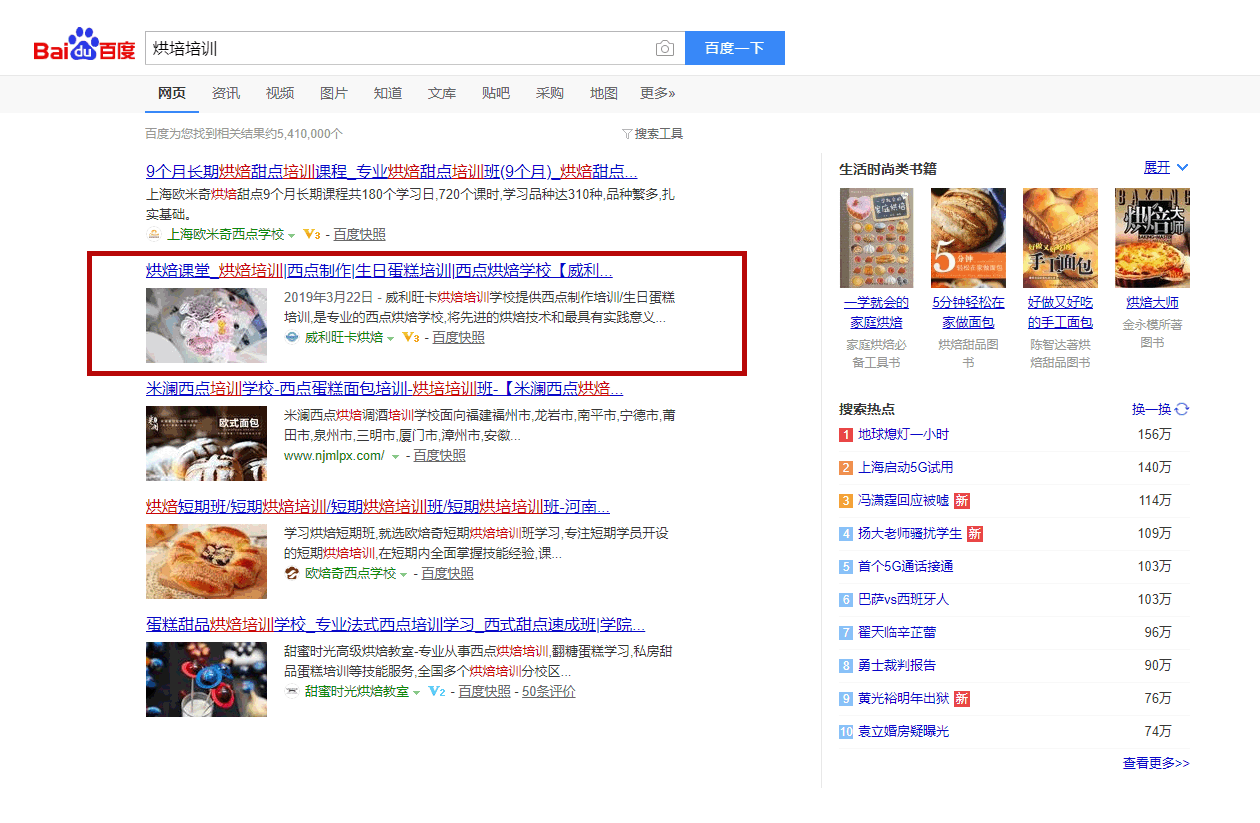
Task: Open hot search 袁立婚房疑曝光
Action: [x=903, y=732]
